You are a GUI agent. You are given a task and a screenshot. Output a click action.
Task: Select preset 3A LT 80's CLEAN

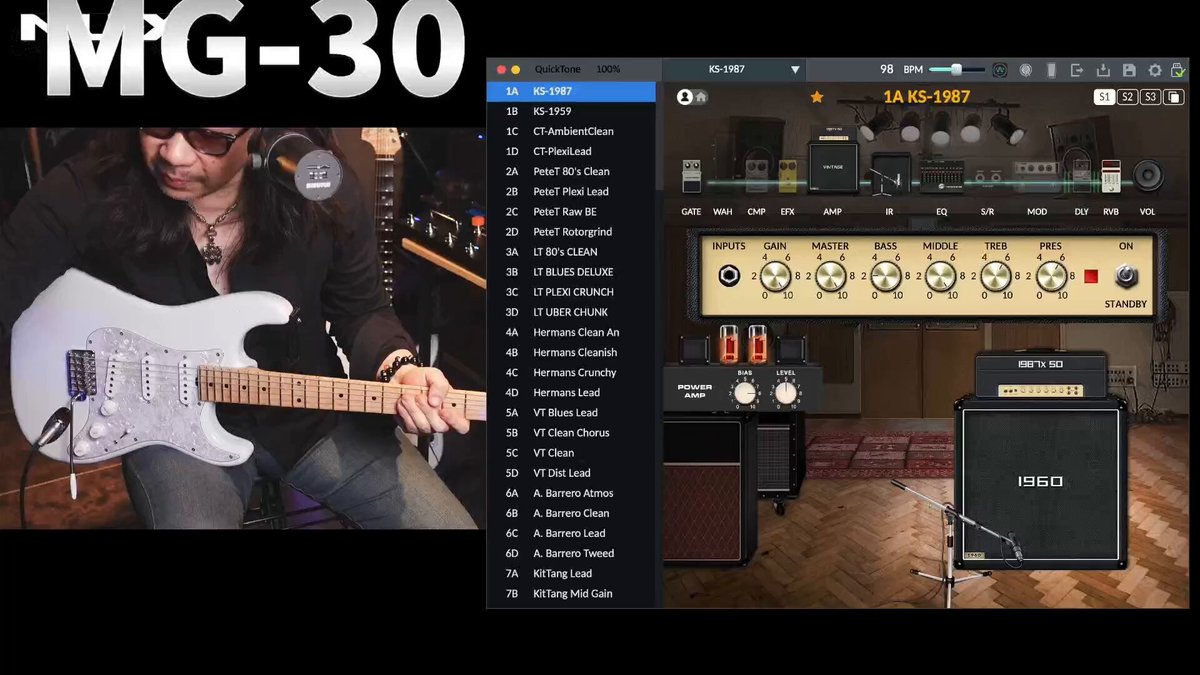click(571, 252)
